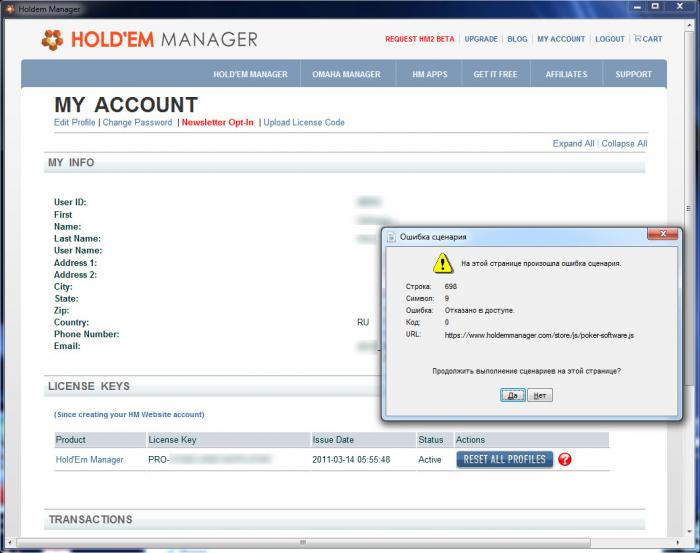Click the red question mark help icon
The width and height of the screenshot is (700, 553).
click(565, 459)
